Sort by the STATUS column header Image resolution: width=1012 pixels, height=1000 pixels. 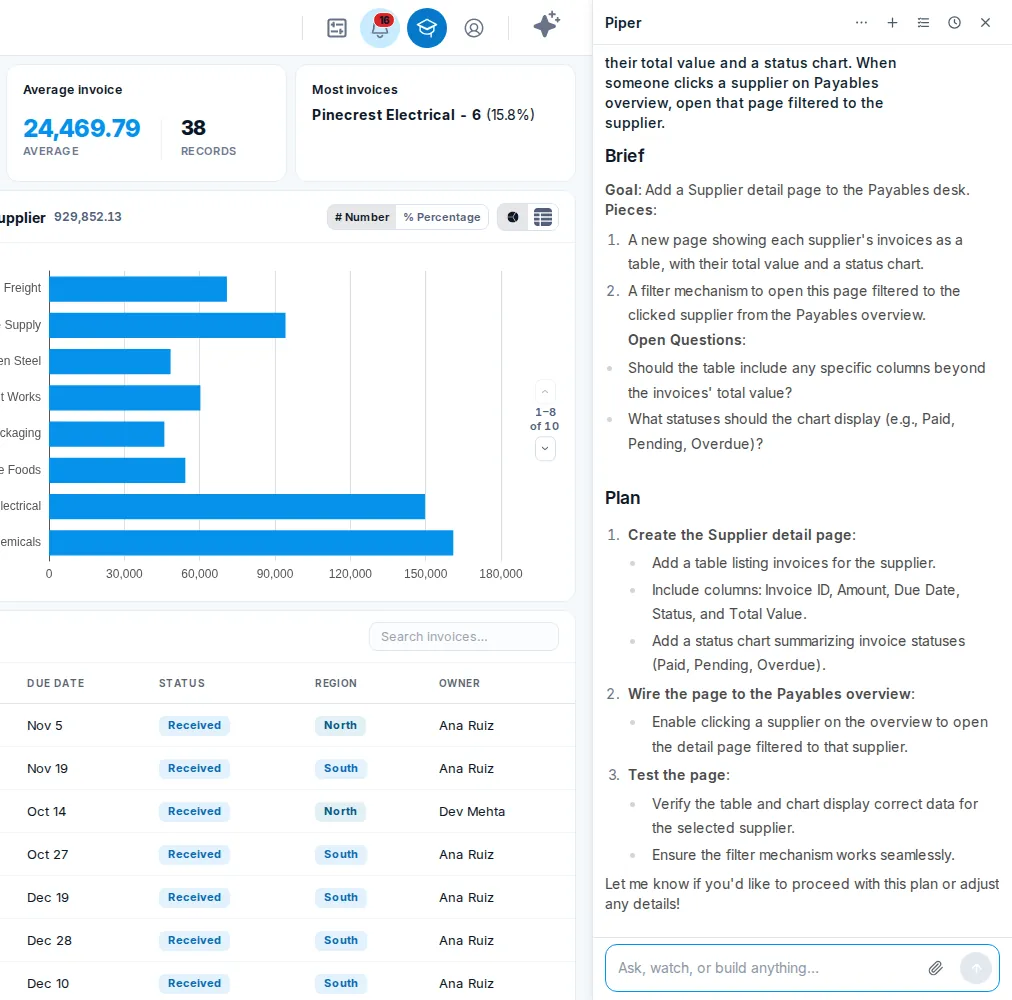pos(182,683)
